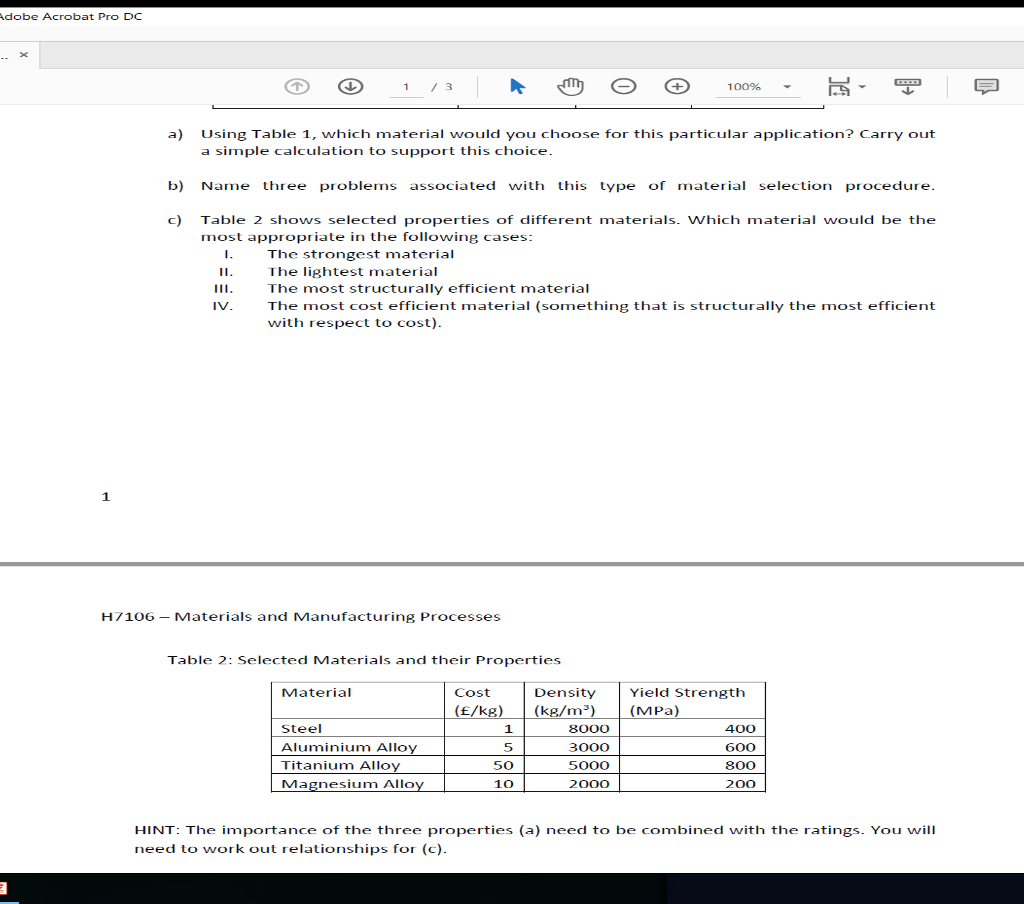Screen dimensions: 1024x904
Task: Click the app icon in the bottom-left taskbar
Action: [x=5, y=885]
